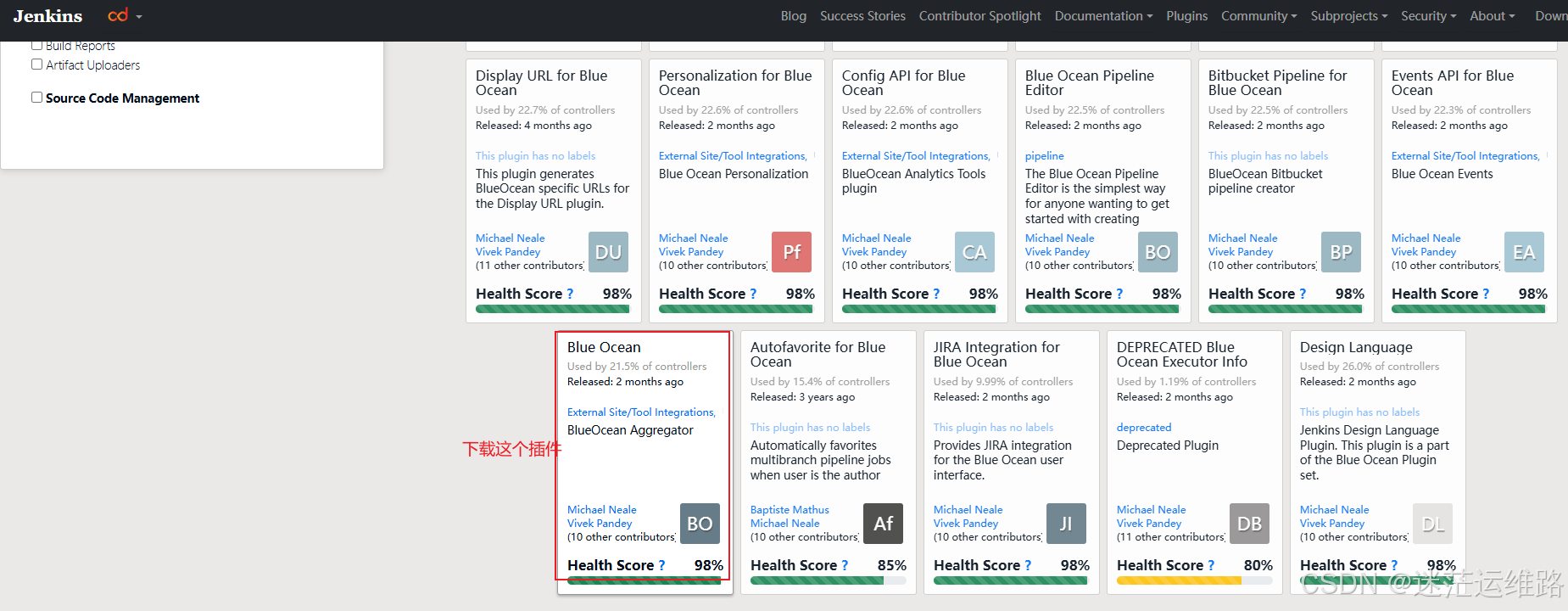The height and width of the screenshot is (611, 1568).
Task: Open JIRA Integration for Blue Ocean title
Action: pos(996,354)
